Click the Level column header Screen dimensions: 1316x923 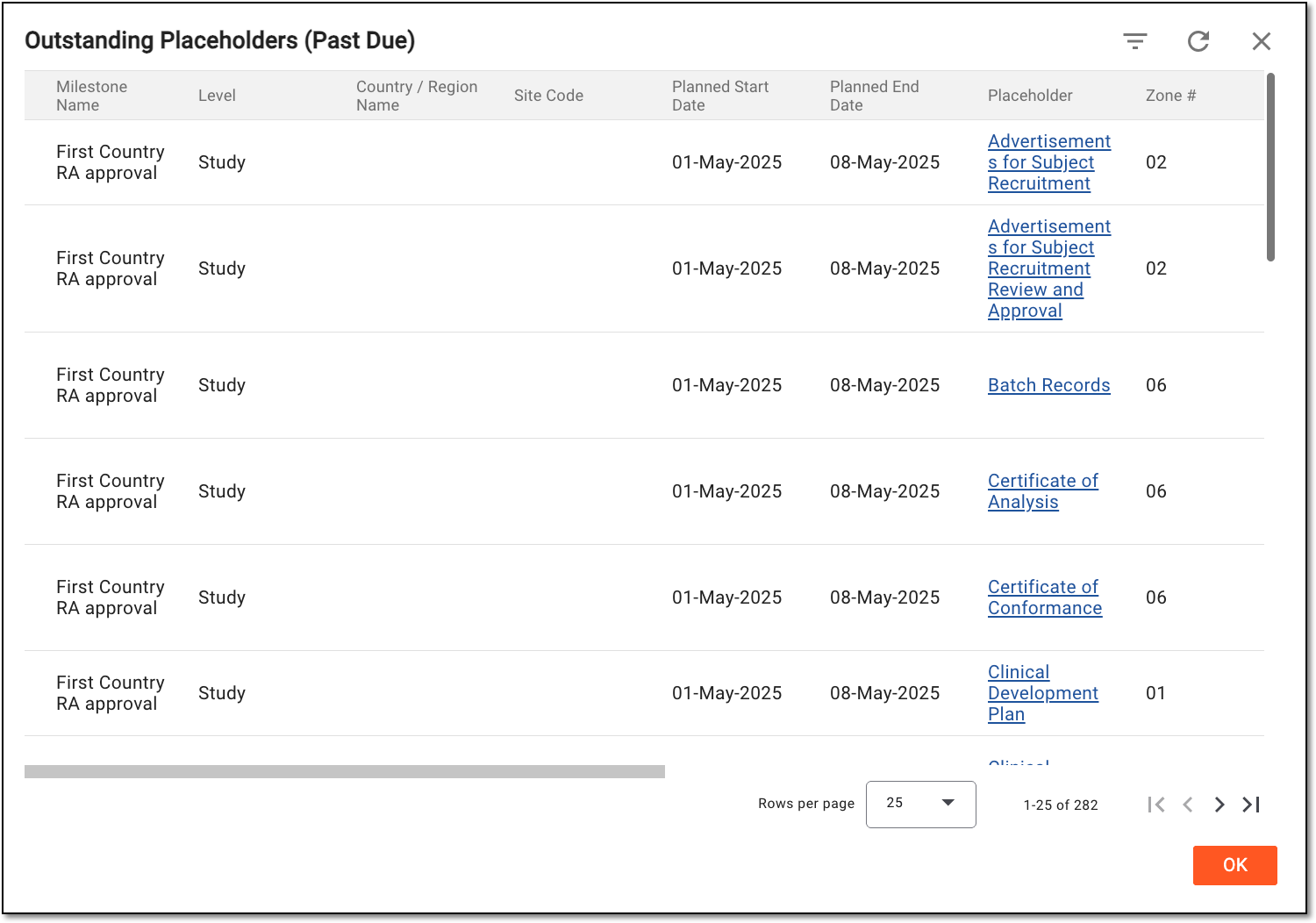217,96
